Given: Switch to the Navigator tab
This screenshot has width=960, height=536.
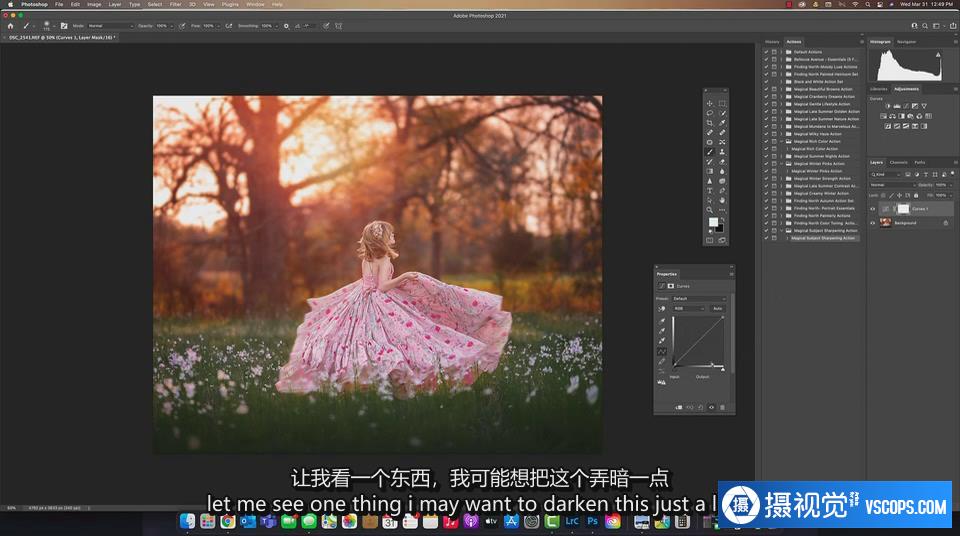Looking at the screenshot, I should (907, 42).
